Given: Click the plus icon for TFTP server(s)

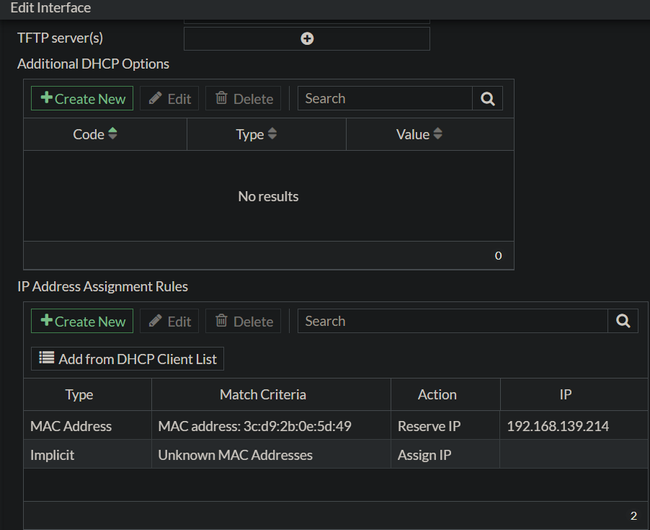Looking at the screenshot, I should tap(307, 38).
